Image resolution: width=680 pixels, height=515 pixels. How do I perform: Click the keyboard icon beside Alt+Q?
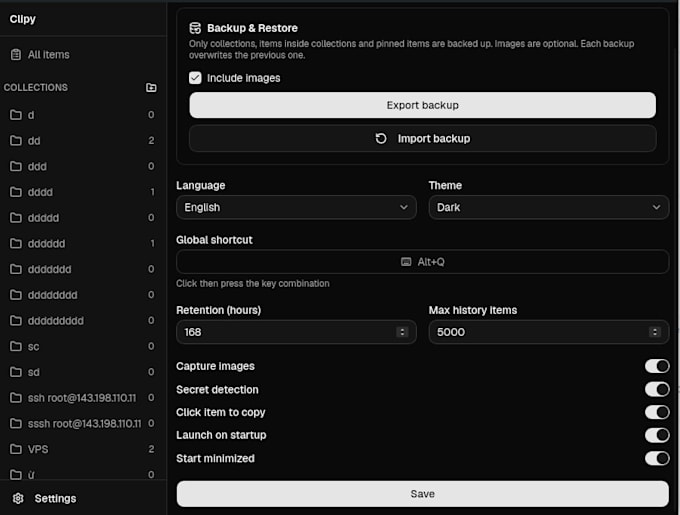(406, 262)
